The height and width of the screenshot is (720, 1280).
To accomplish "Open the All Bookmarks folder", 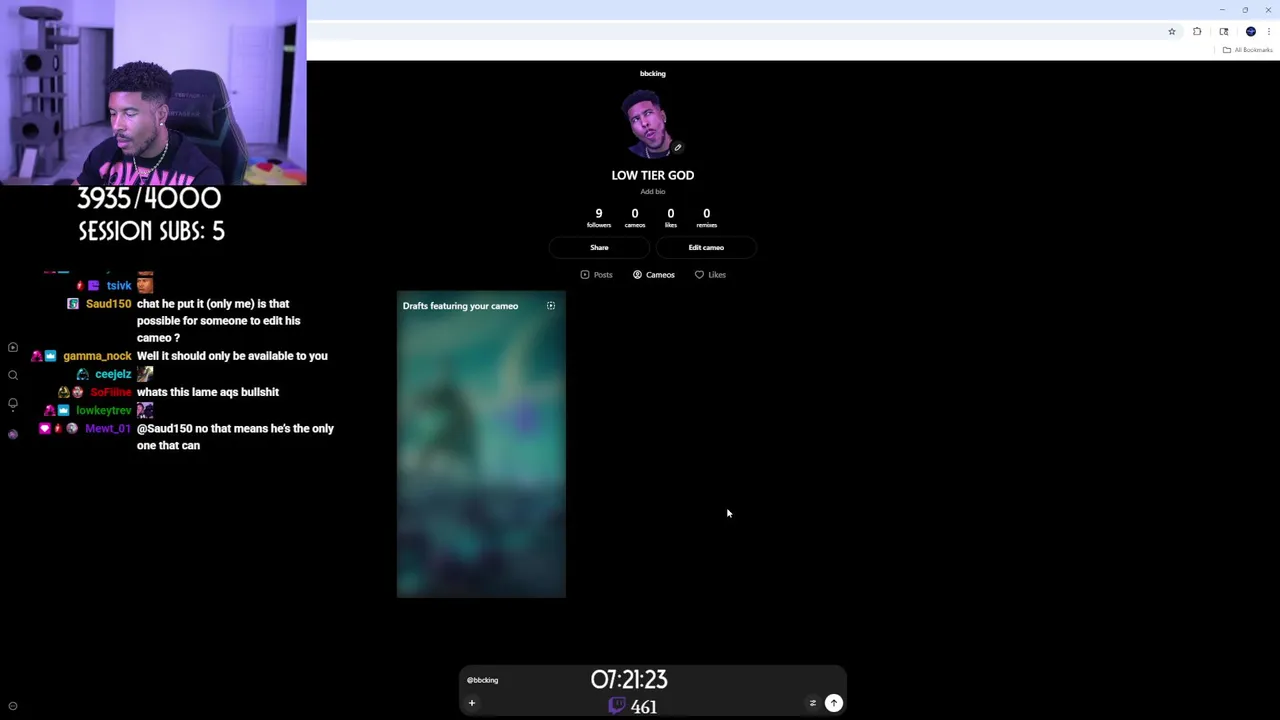I will [x=1248, y=50].
